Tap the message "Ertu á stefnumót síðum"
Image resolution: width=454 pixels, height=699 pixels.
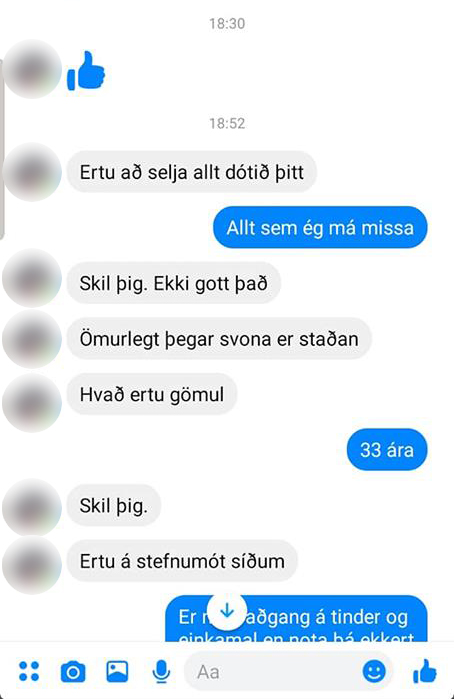(x=182, y=561)
